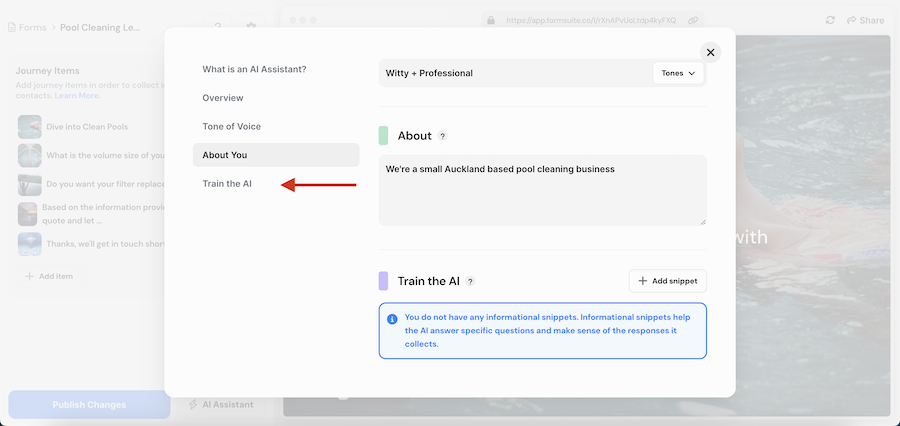The width and height of the screenshot is (900, 426).
Task: Click the help icon beside Train the AI heading
Action: [470, 282]
